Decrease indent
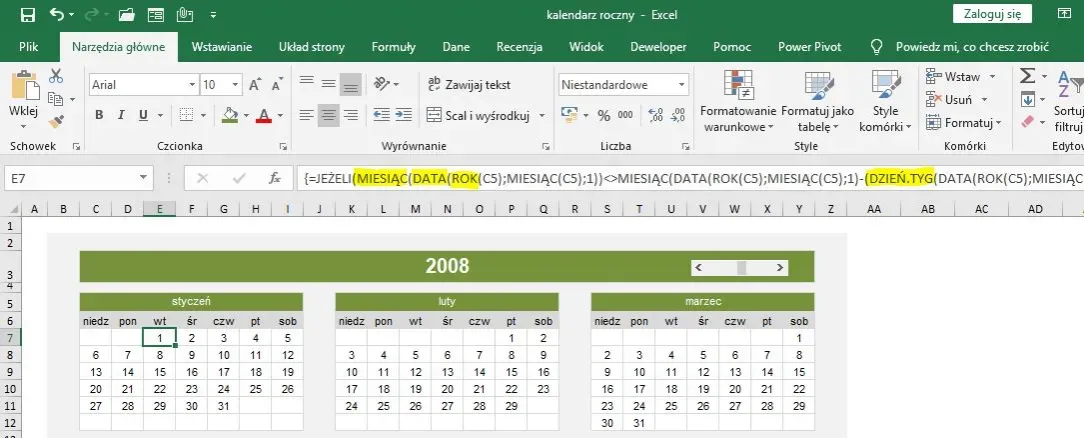Screen dimensions: 1084x438 coord(381,115)
